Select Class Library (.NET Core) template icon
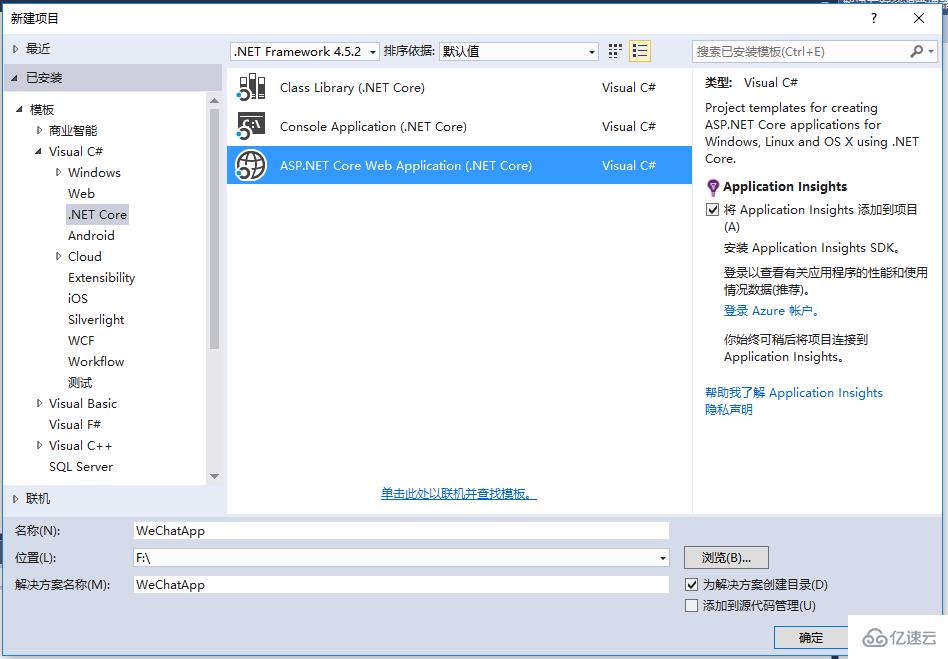 click(x=252, y=87)
